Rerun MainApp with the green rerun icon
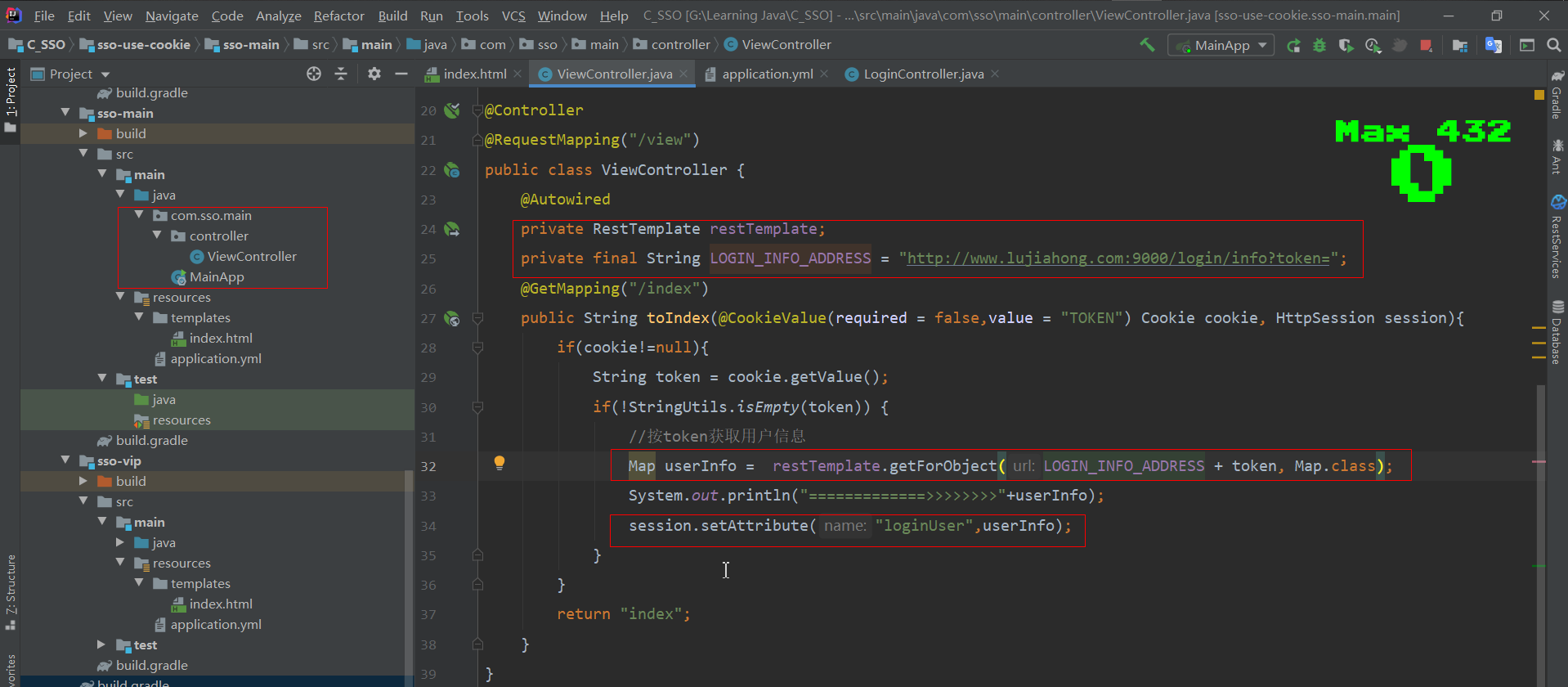 (1293, 46)
